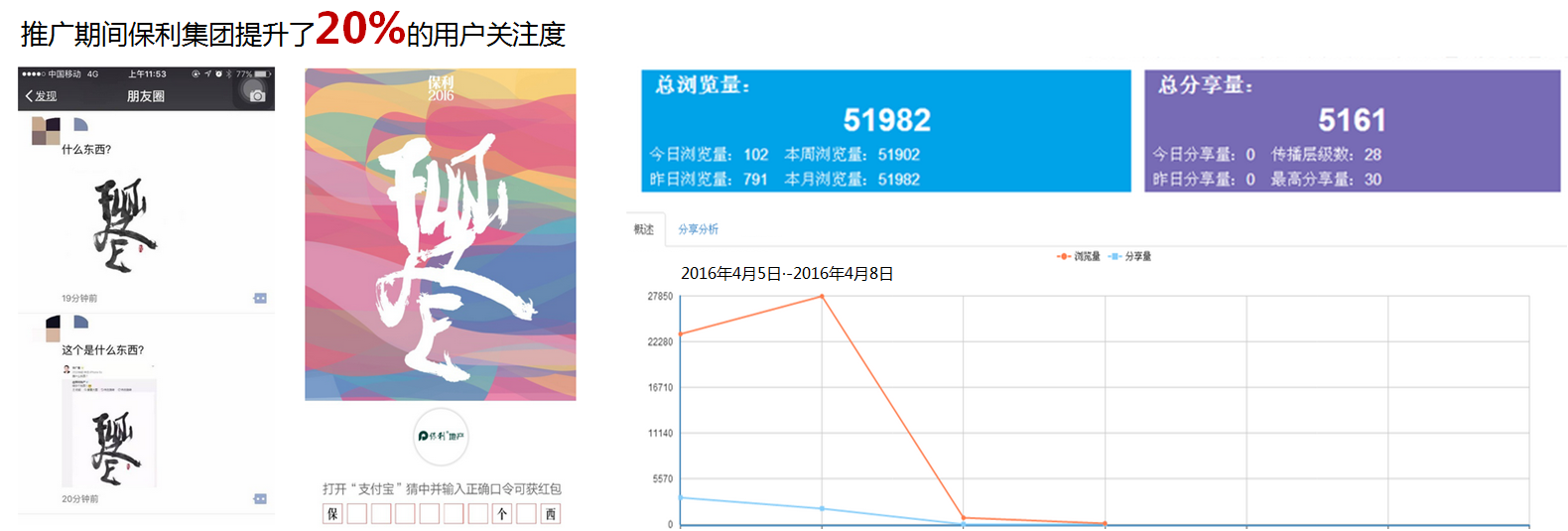The image size is (1568, 531).
Task: Click 今日浏览量: 102
Action: click(709, 155)
